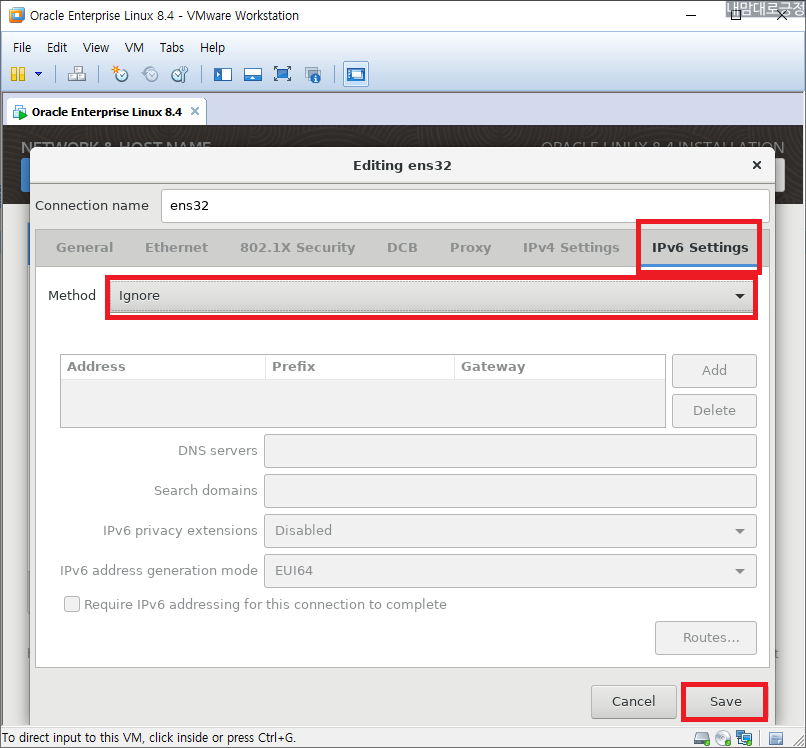Open IPv6 privacy extensions dropdown

tap(510, 531)
